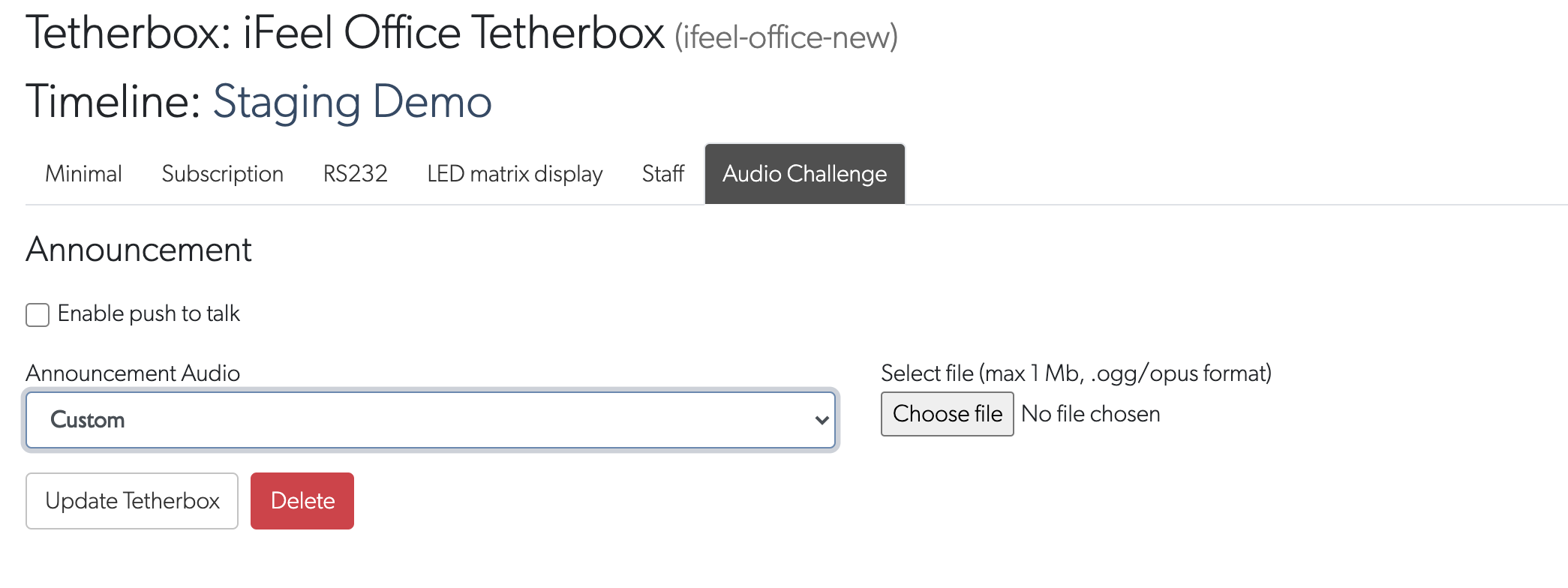This screenshot has width=1568, height=588.
Task: Toggle push to talk announcement option
Action: click(38, 314)
